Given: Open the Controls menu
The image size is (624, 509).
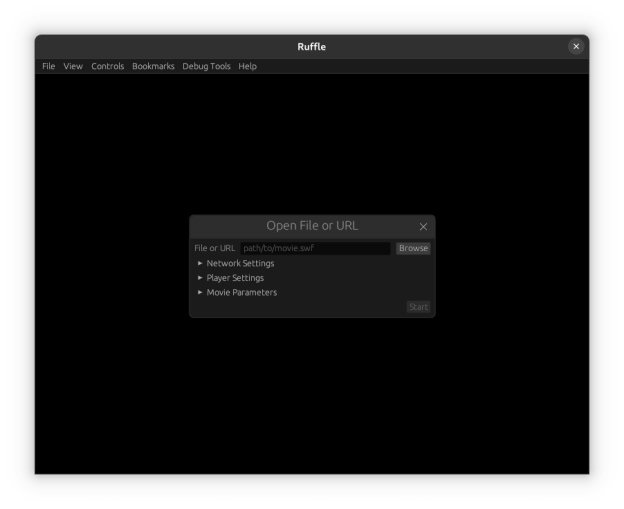Looking at the screenshot, I should click(x=108, y=66).
